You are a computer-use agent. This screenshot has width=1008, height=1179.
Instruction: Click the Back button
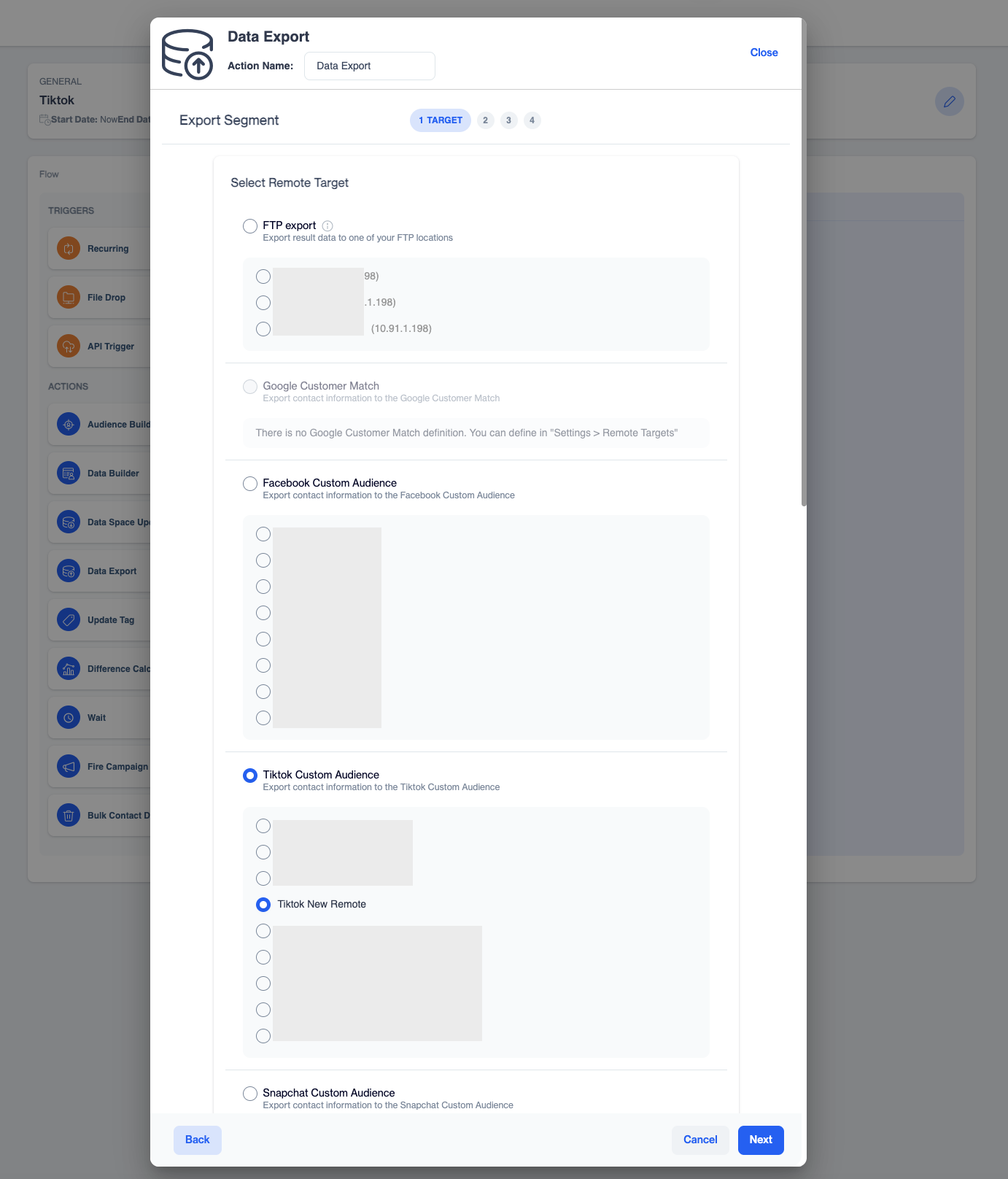[198, 1140]
